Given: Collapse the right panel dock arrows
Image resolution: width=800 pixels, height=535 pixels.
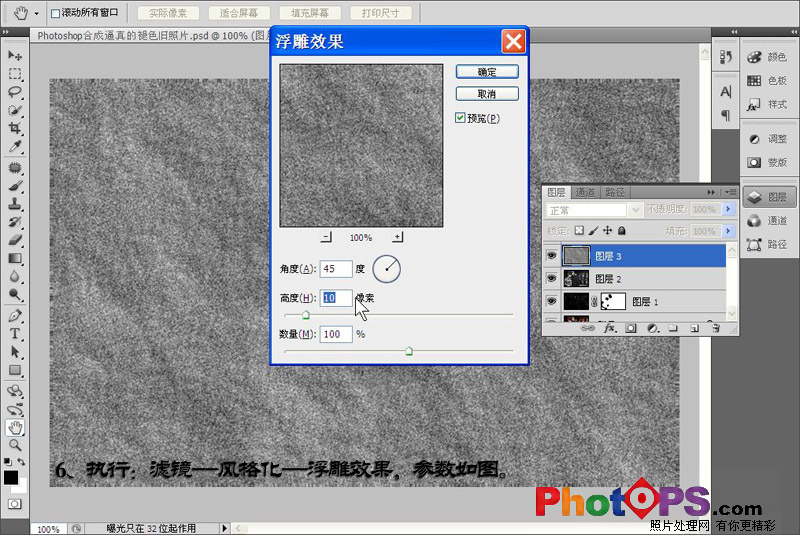Looking at the screenshot, I should pos(794,32).
